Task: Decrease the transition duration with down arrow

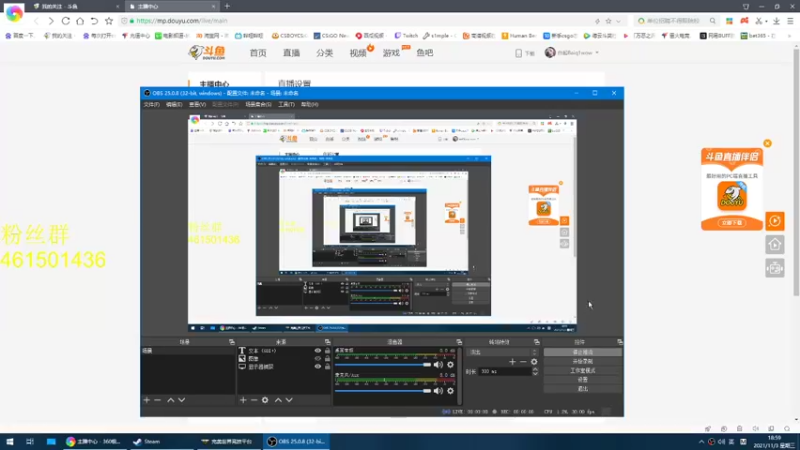Action: 535,374
